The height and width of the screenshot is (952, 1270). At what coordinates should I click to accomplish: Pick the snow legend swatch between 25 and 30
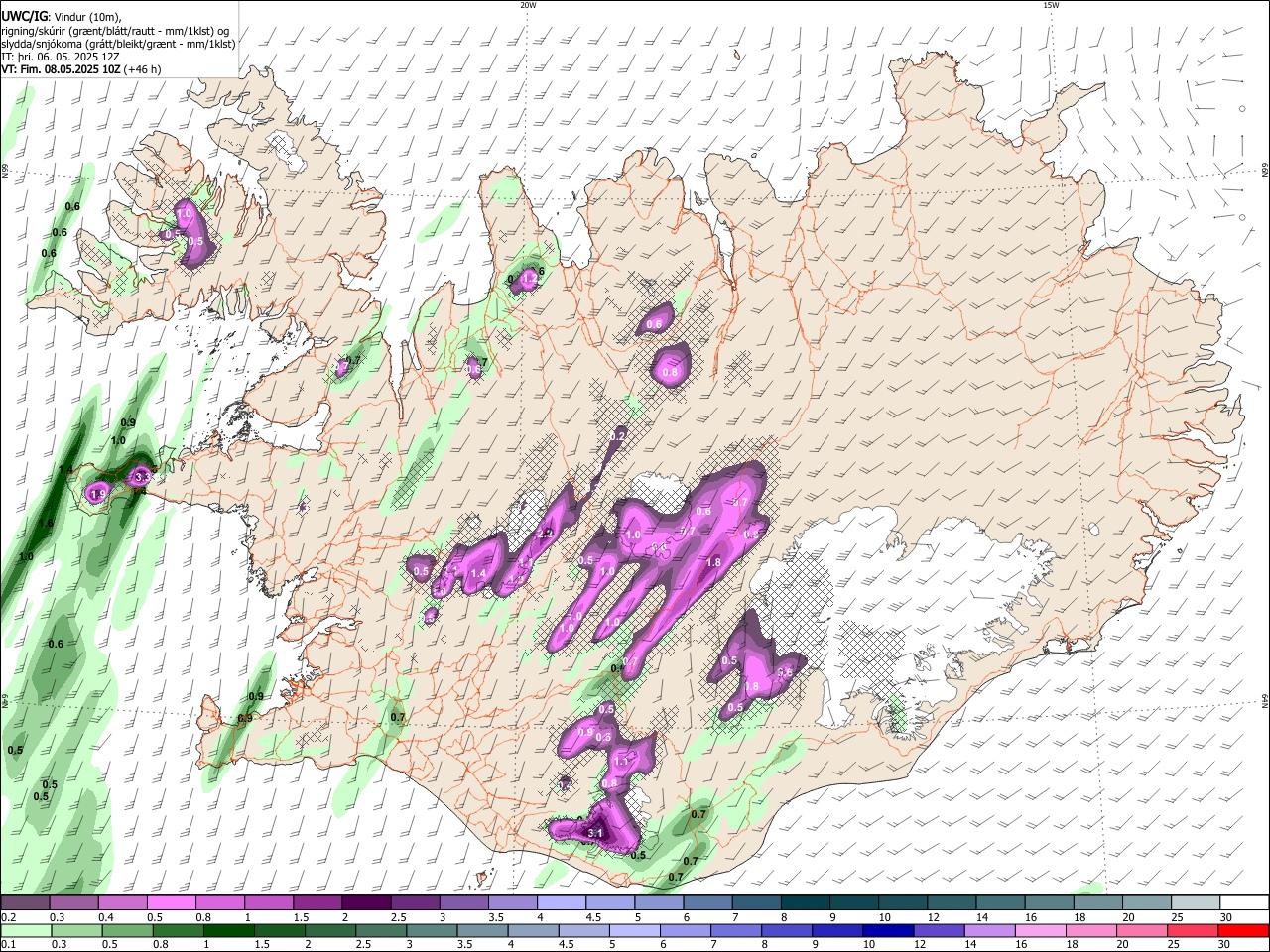[x=1197, y=902]
